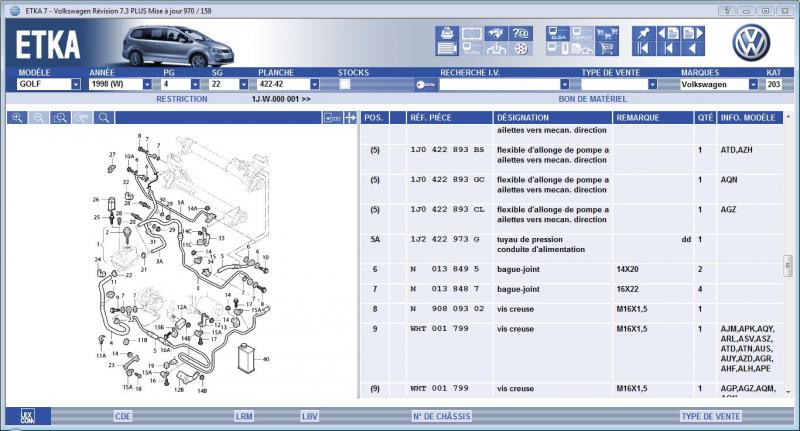Click the parts list scrollbar thumb
Image resolution: width=800 pixels, height=431 pixels.
click(x=788, y=266)
